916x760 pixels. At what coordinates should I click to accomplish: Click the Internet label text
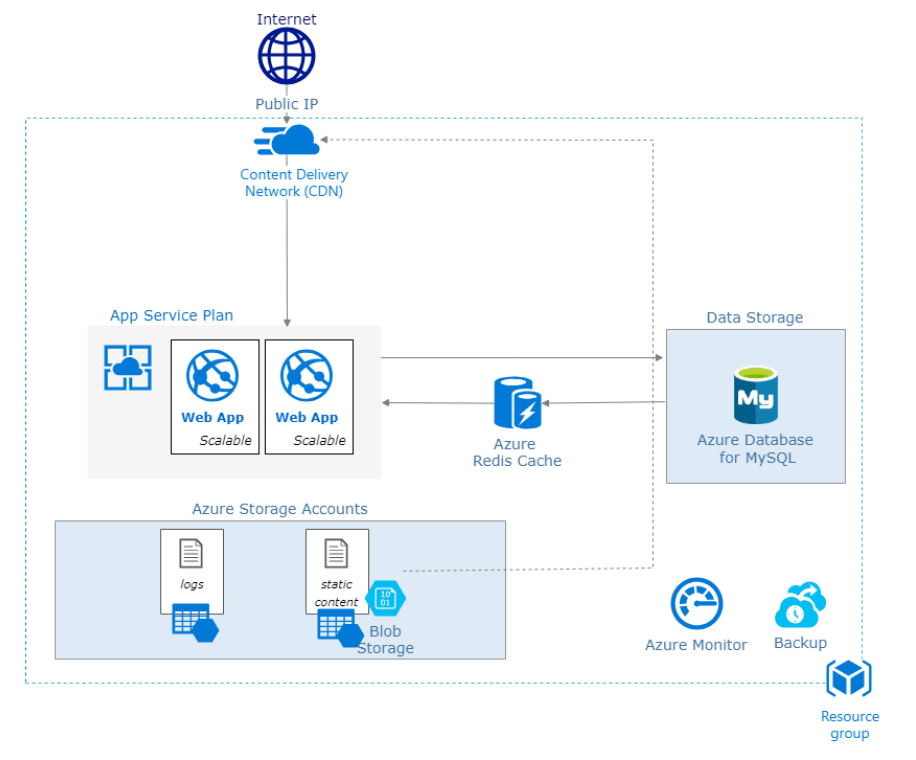pos(286,19)
